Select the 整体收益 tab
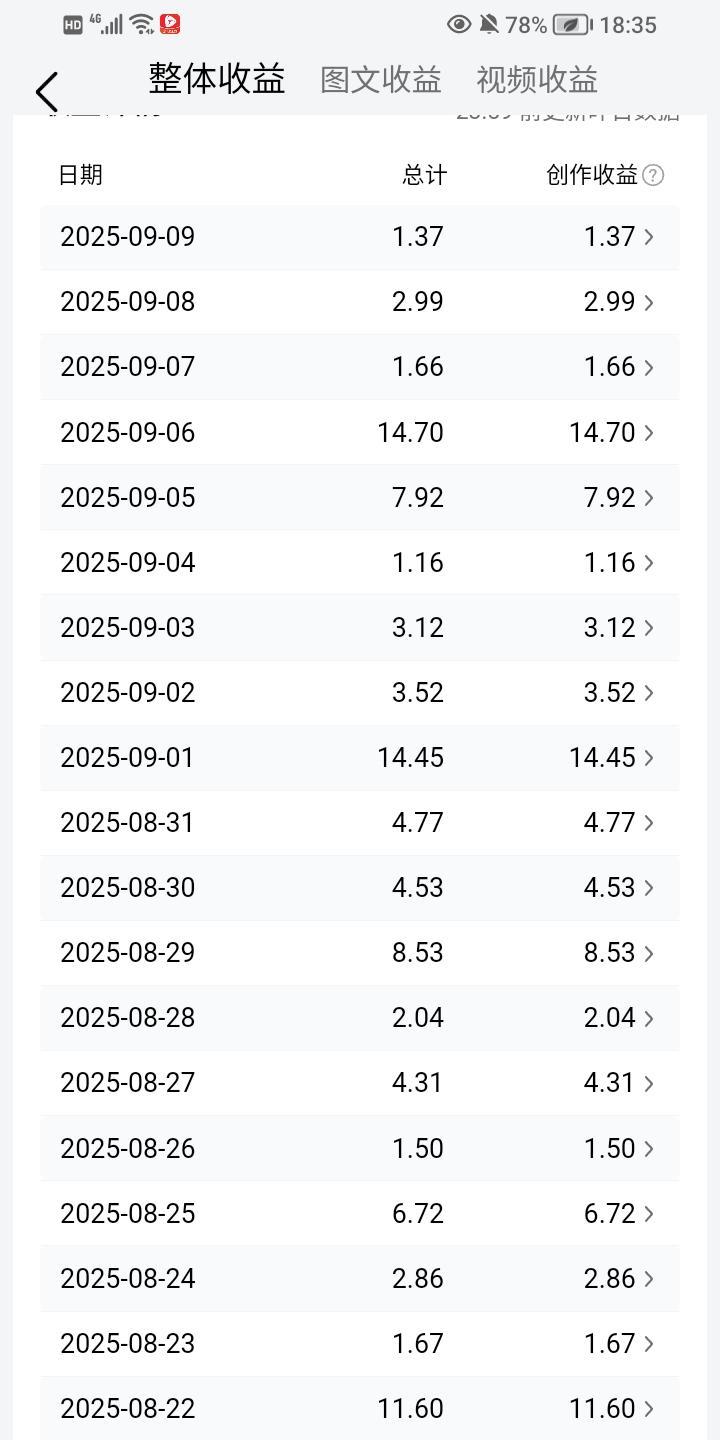This screenshot has width=720, height=1440. coord(217,78)
